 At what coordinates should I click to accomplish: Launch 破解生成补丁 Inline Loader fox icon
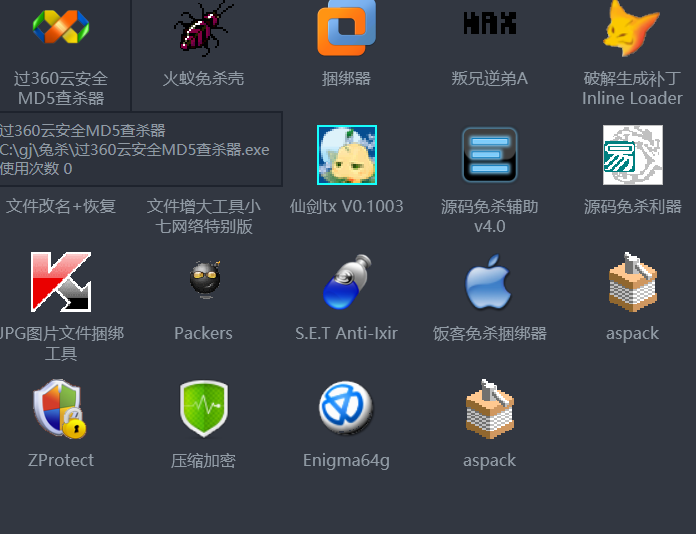632,28
